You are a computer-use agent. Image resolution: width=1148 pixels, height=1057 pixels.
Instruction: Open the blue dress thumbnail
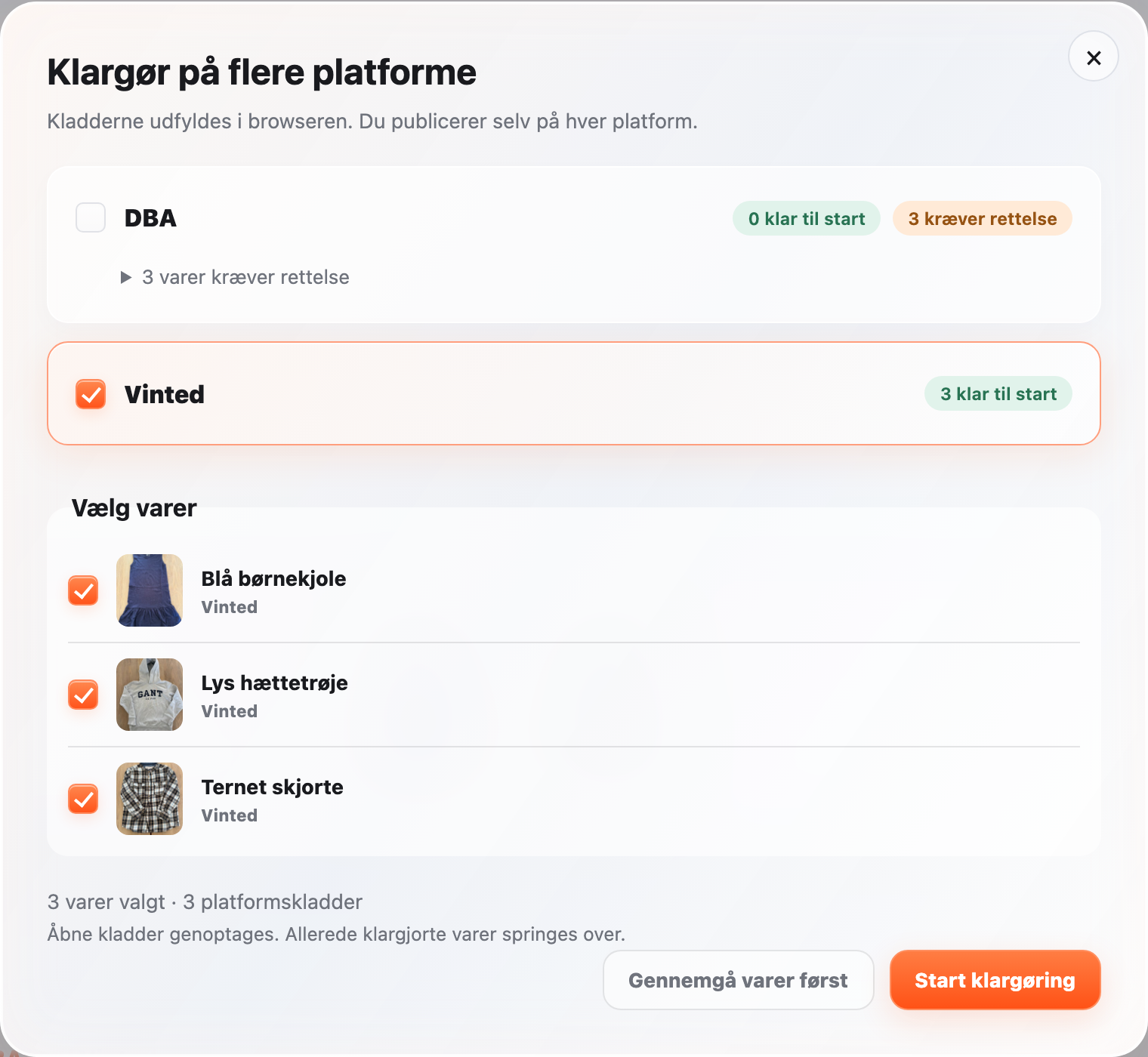(x=150, y=590)
